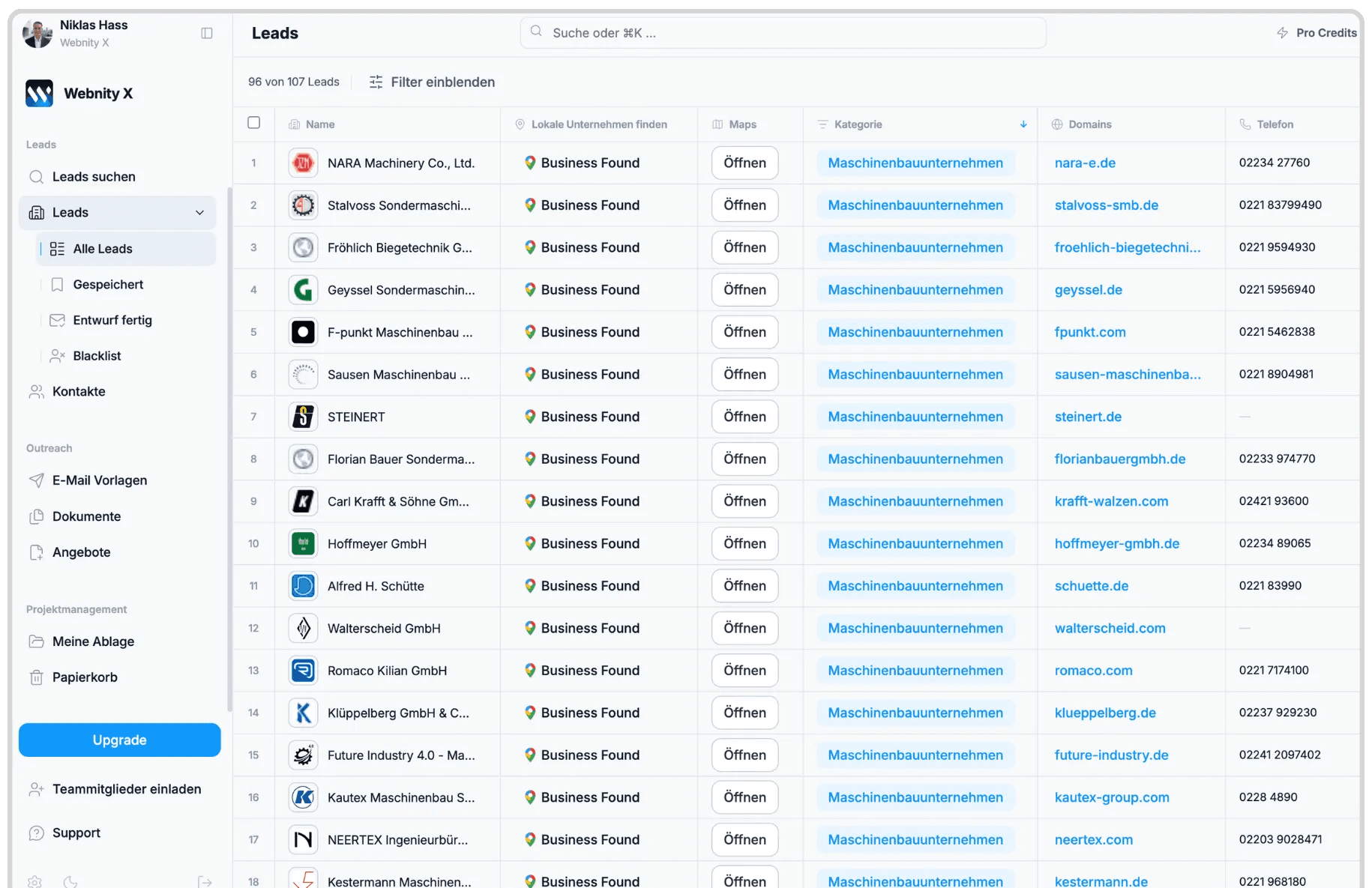Click Klüppelberg K logo
1372x888 pixels.
click(303, 713)
